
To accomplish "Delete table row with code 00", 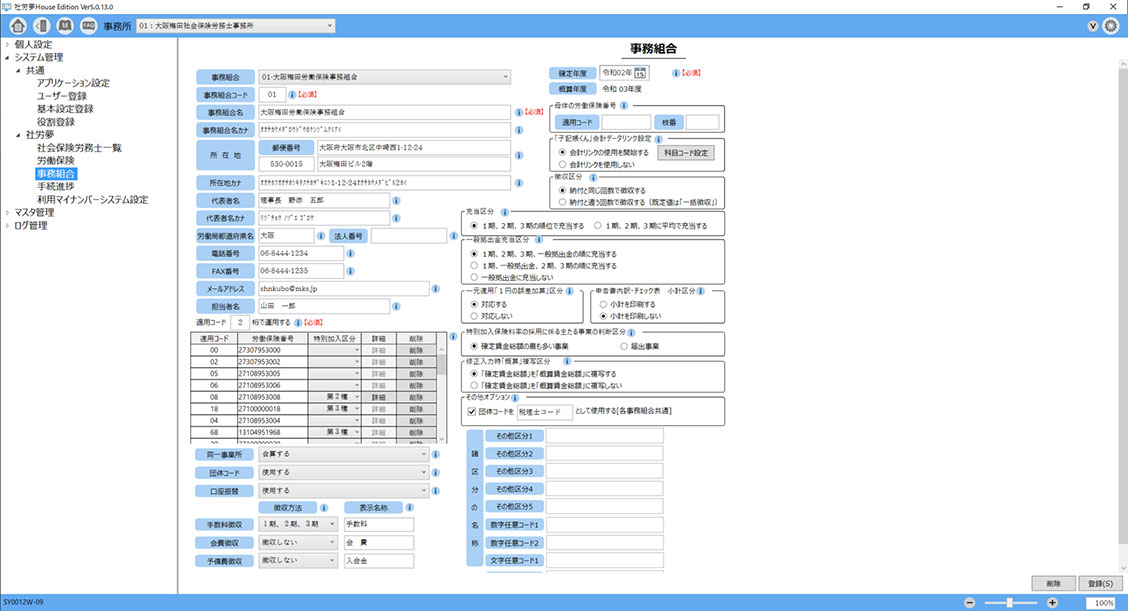I will click(416, 350).
